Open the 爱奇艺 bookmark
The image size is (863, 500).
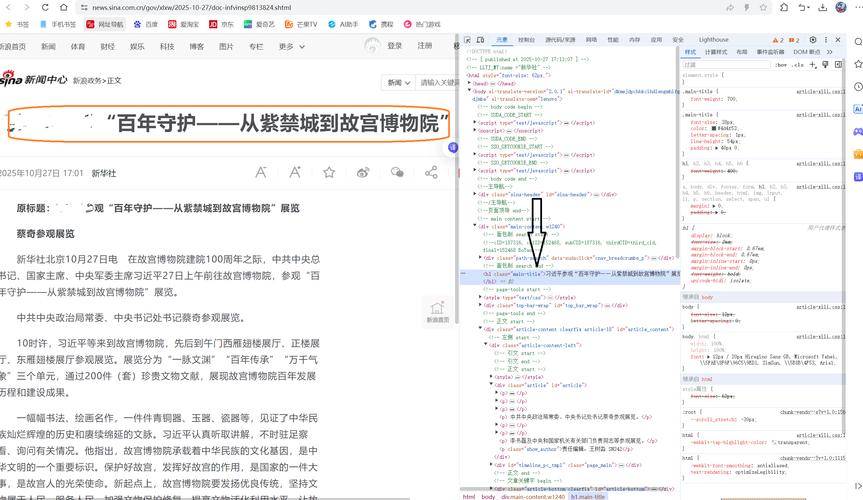click(259, 24)
